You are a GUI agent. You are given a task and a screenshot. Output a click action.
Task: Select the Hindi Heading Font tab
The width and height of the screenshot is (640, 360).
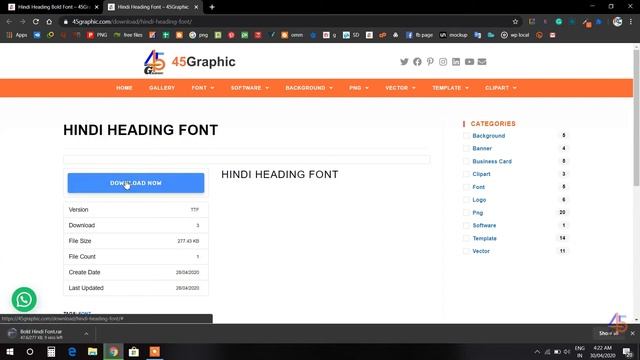153,7
